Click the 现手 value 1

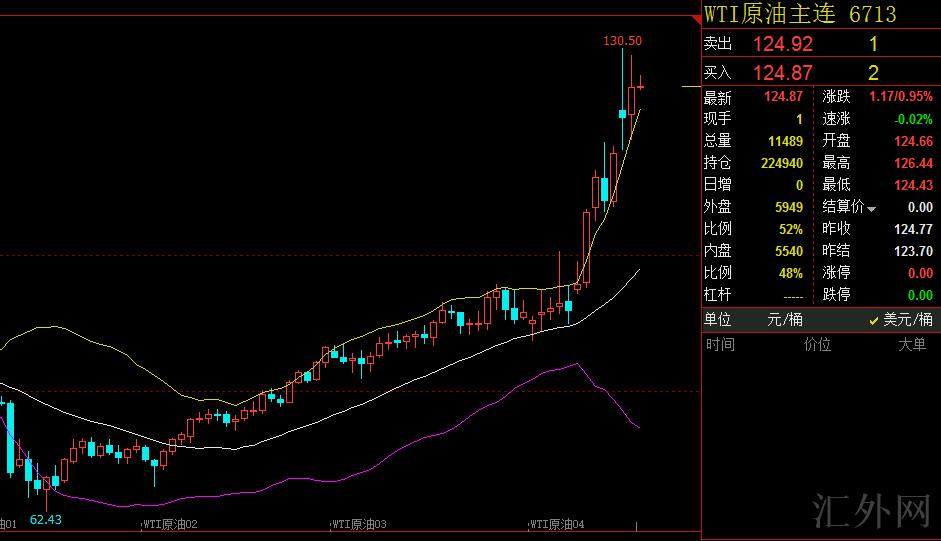(799, 119)
